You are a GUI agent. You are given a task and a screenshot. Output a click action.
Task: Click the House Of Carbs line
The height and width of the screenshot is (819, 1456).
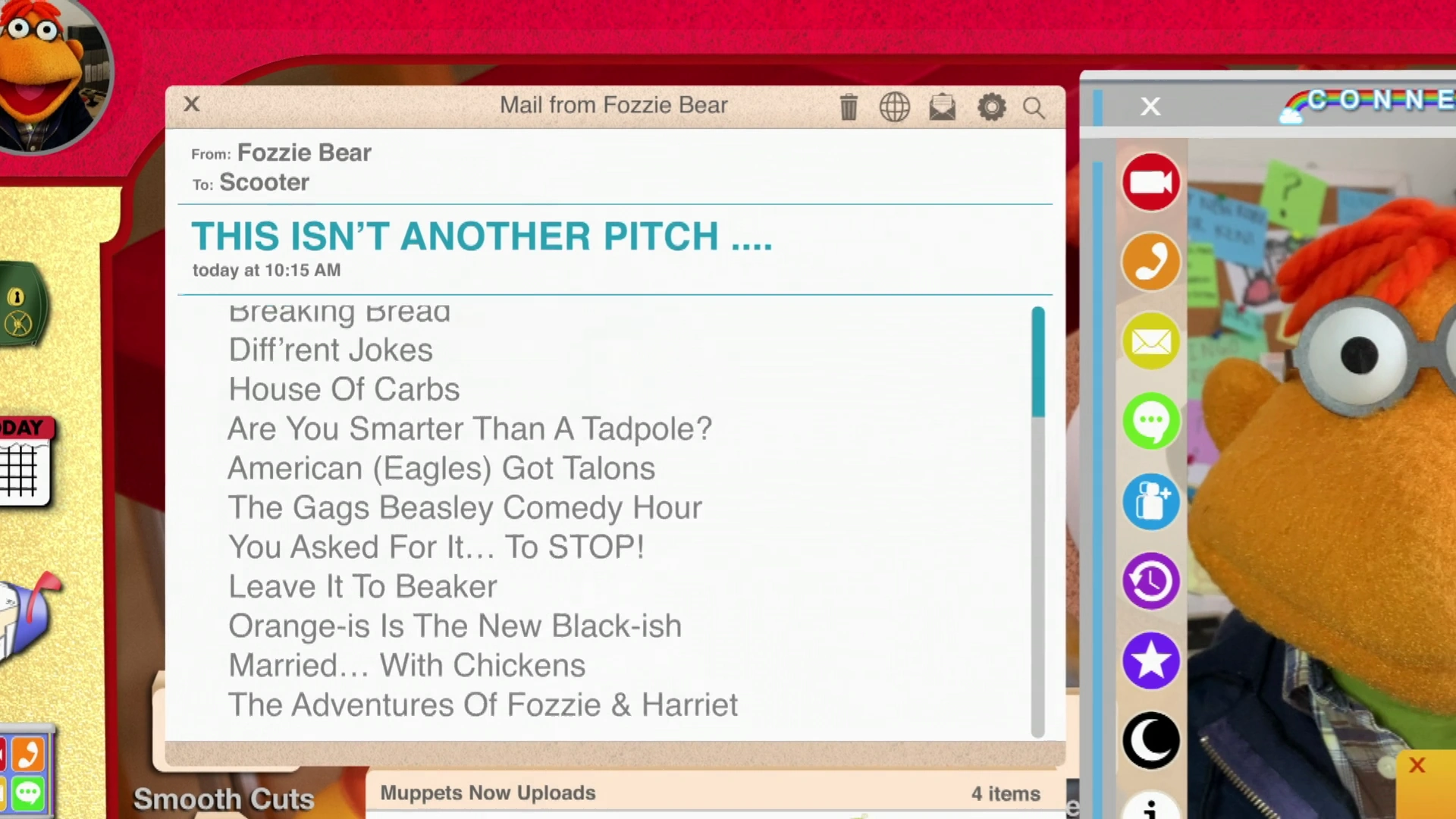[344, 389]
